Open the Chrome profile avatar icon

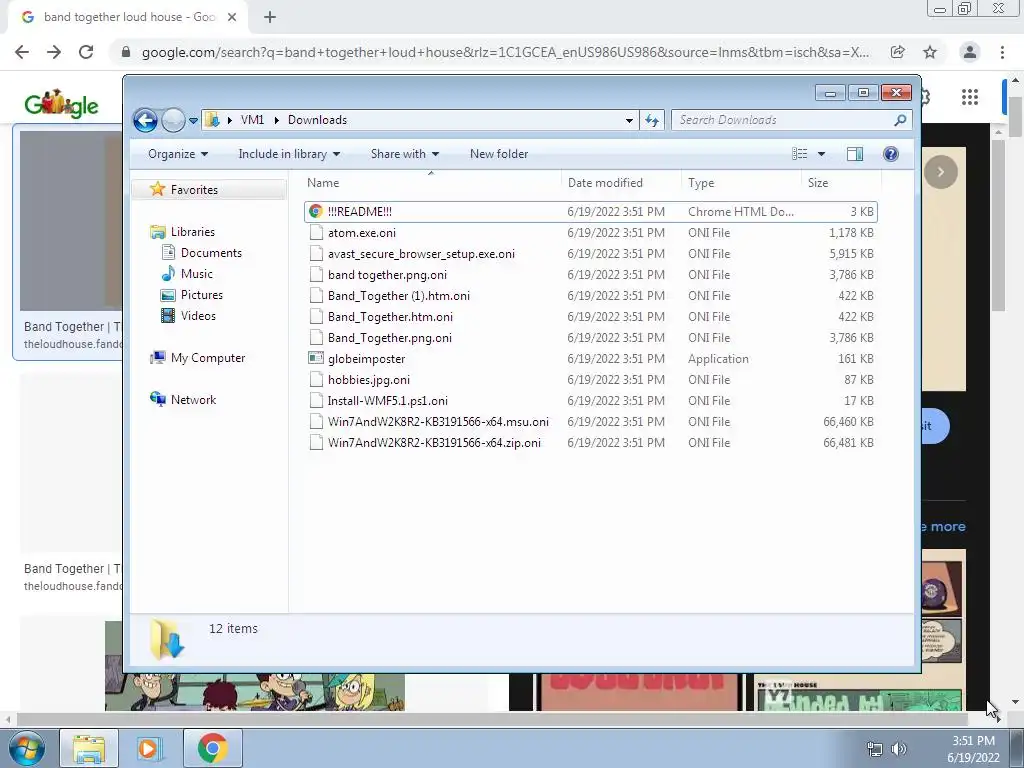970,52
